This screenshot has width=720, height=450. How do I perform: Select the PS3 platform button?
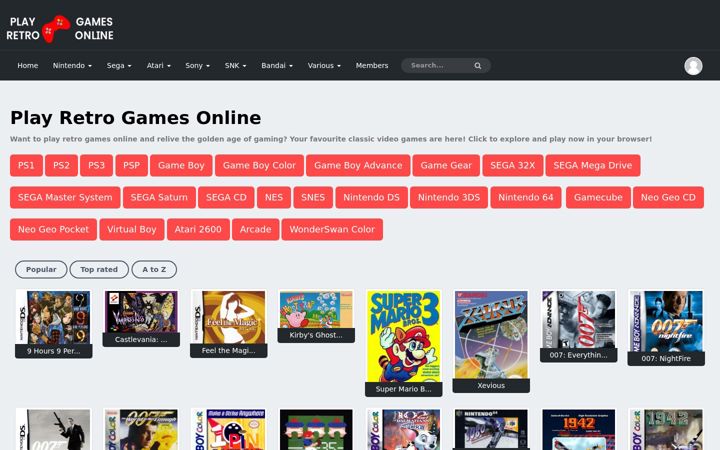click(96, 165)
